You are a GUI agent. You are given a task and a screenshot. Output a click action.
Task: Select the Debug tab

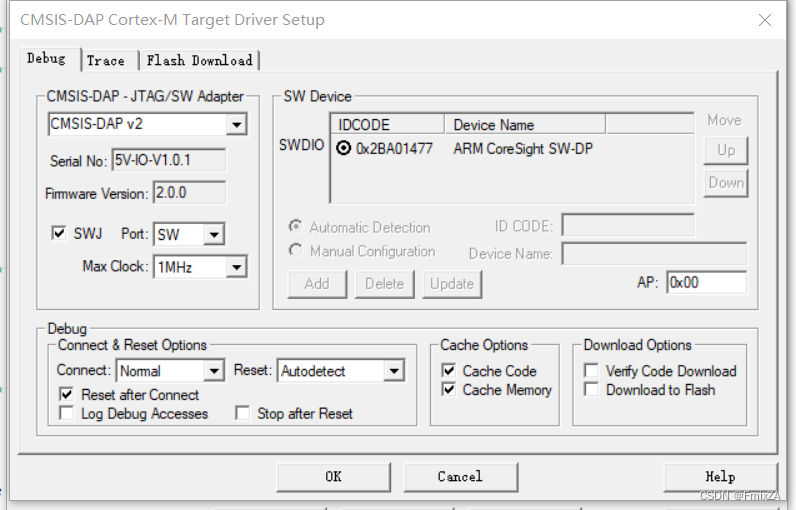(x=47, y=59)
